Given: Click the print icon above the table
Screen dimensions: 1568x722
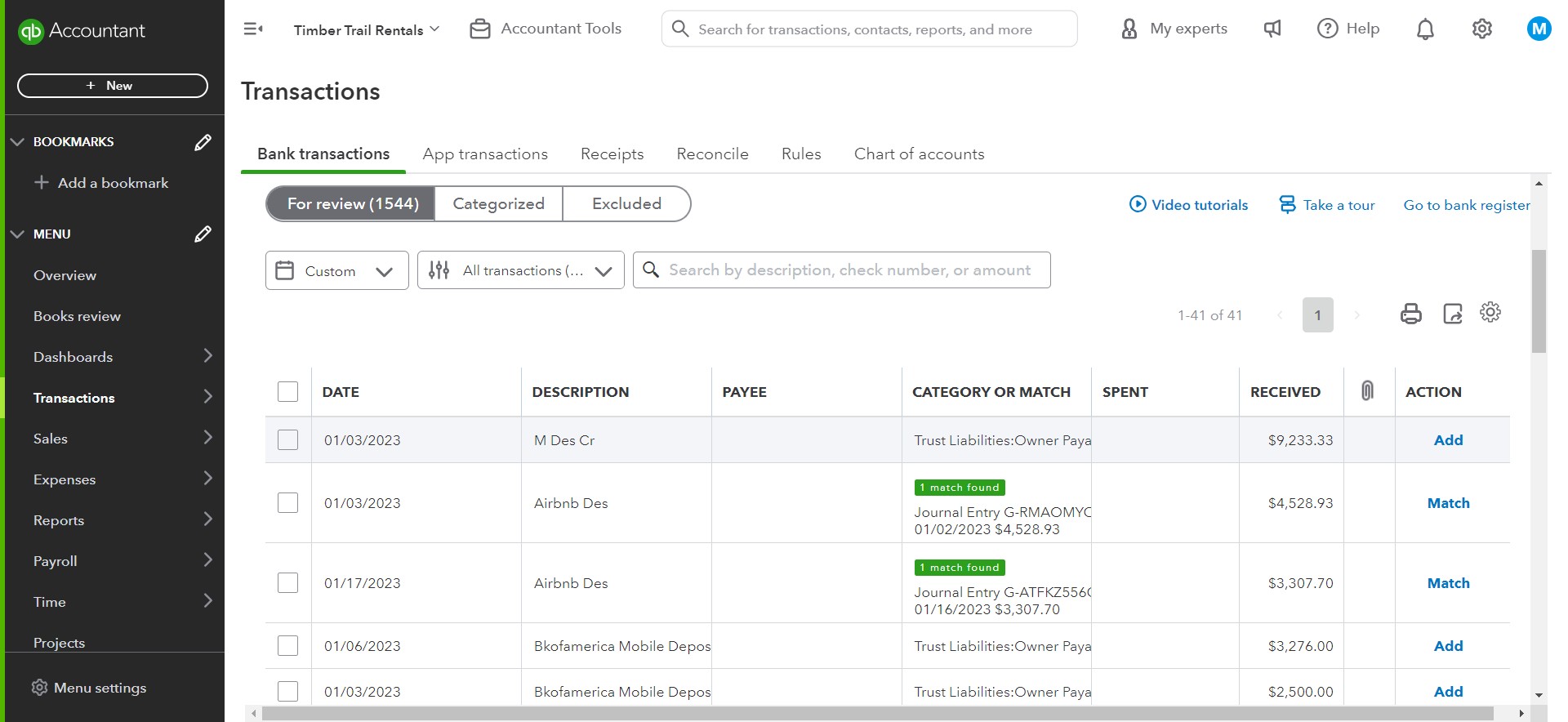Looking at the screenshot, I should pos(1410,314).
